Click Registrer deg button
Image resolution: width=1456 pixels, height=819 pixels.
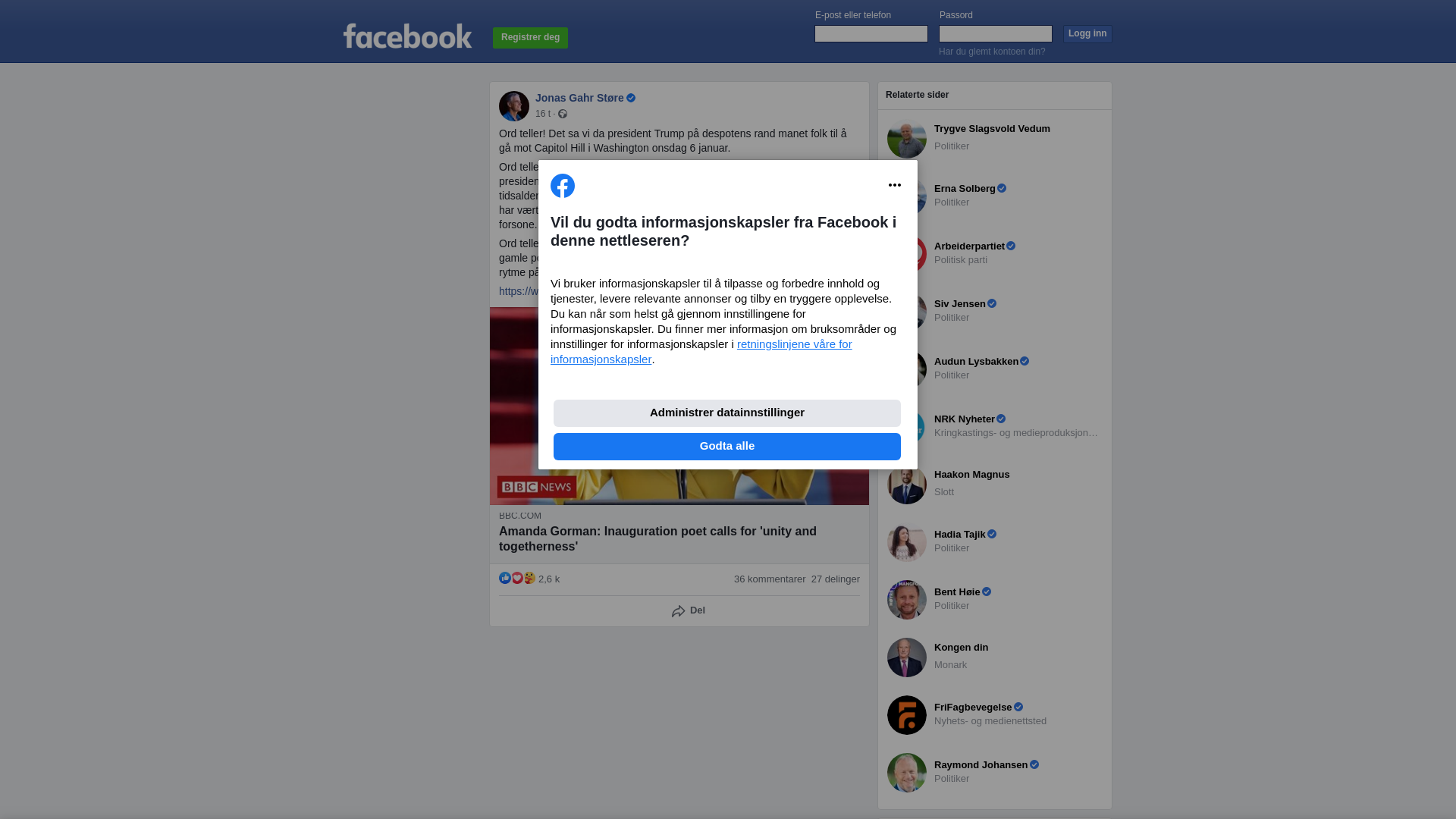[x=530, y=37]
